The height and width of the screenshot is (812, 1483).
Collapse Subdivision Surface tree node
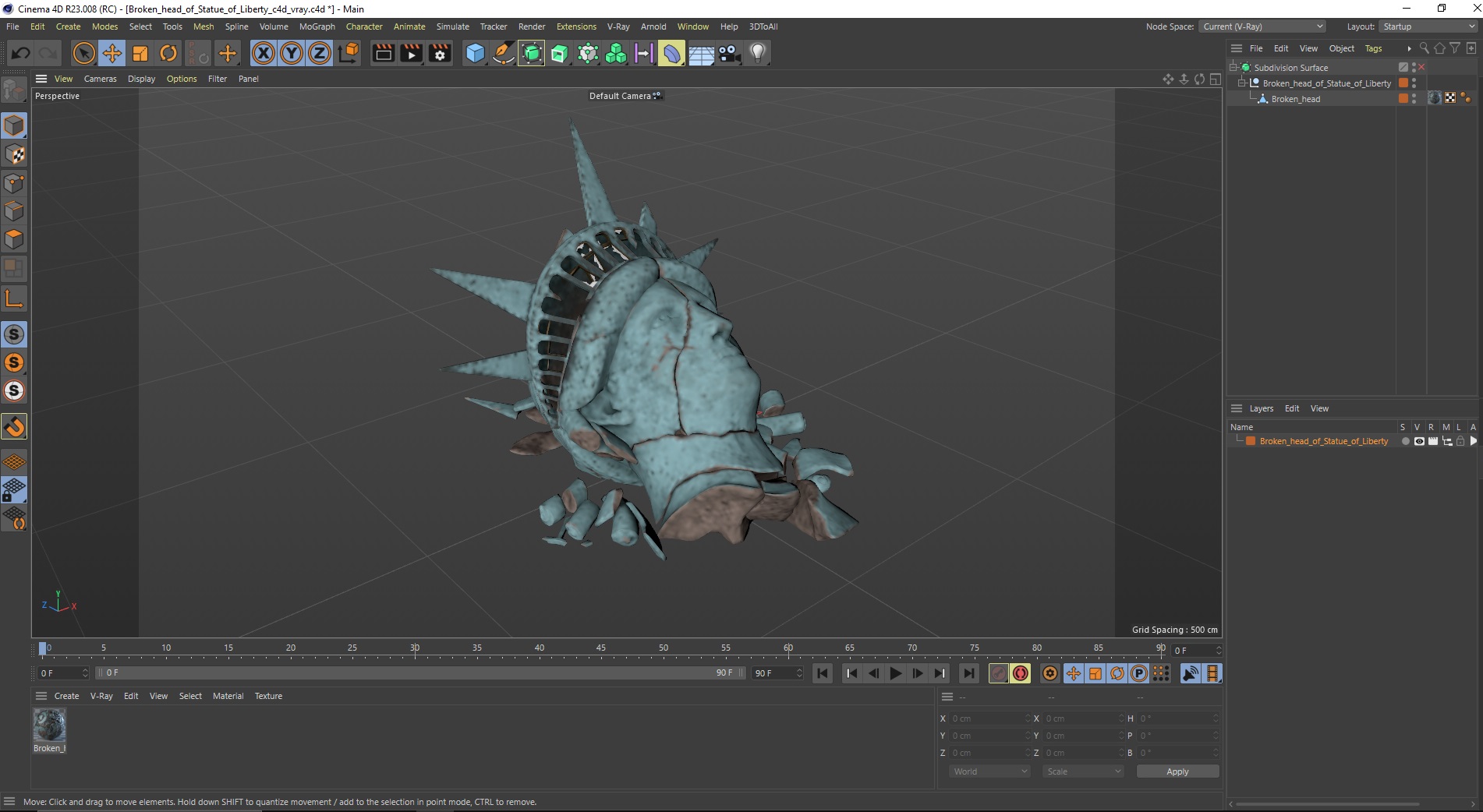point(1233,68)
